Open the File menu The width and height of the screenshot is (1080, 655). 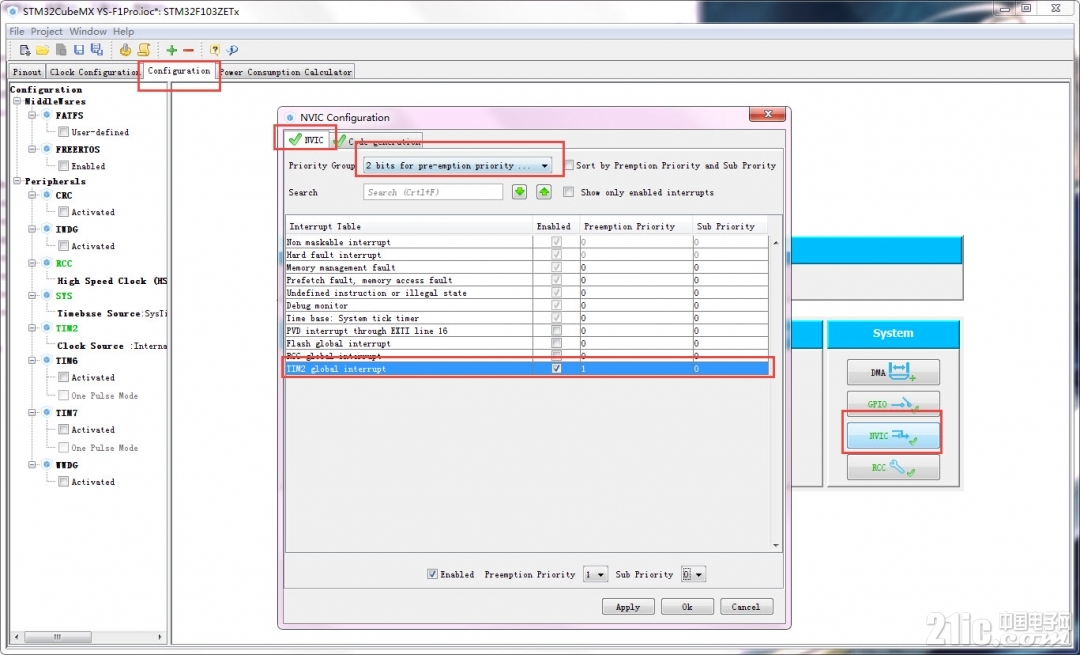(17, 31)
